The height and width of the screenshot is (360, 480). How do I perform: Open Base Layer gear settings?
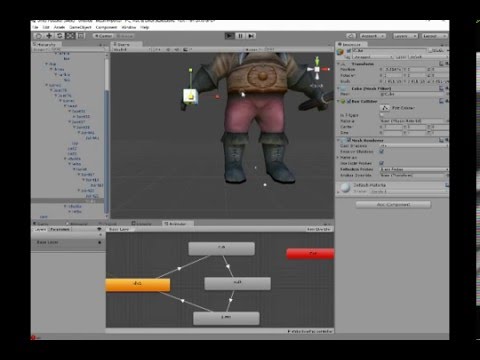coord(100,242)
